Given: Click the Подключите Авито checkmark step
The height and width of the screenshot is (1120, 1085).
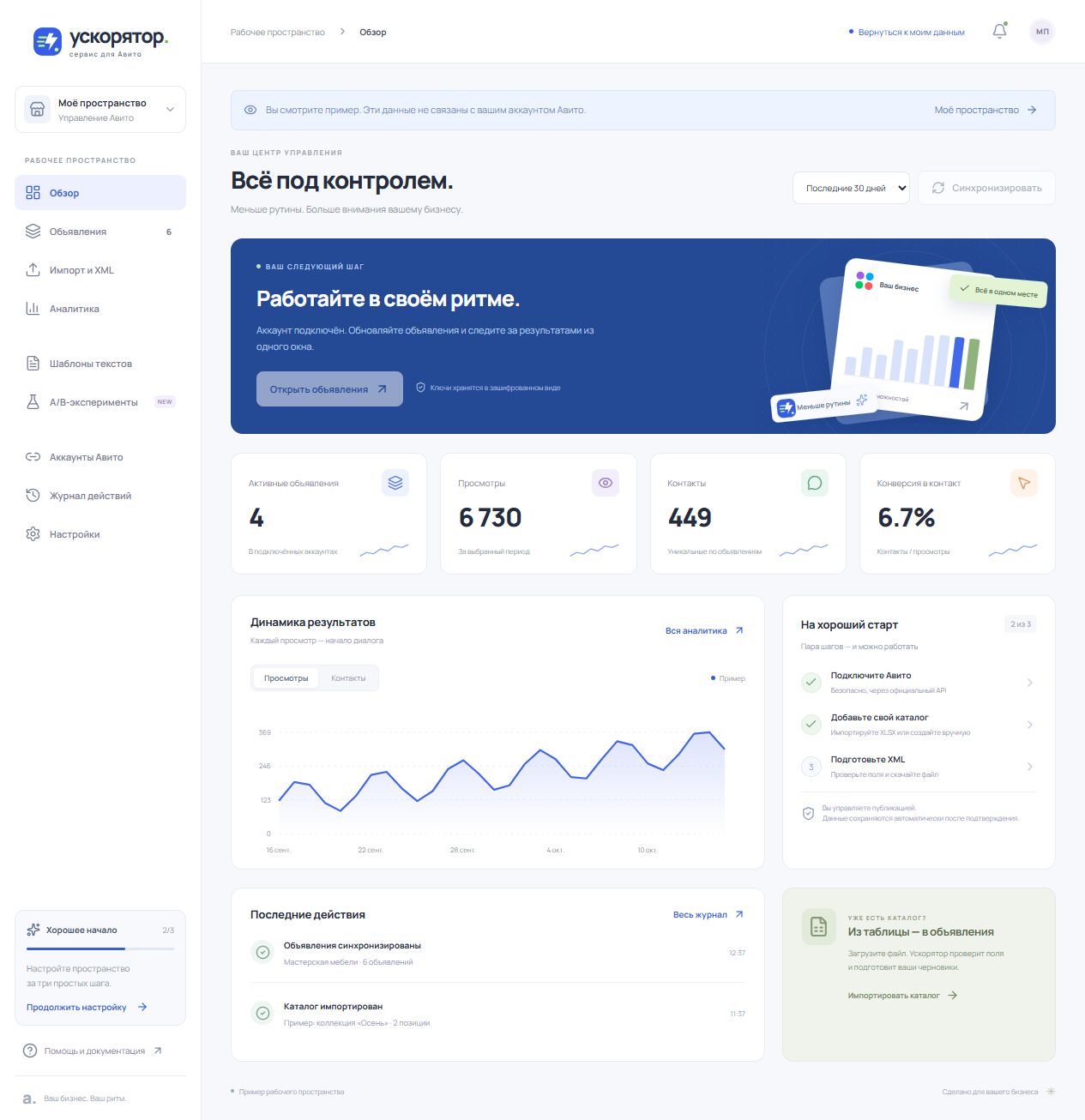Looking at the screenshot, I should tap(811, 683).
